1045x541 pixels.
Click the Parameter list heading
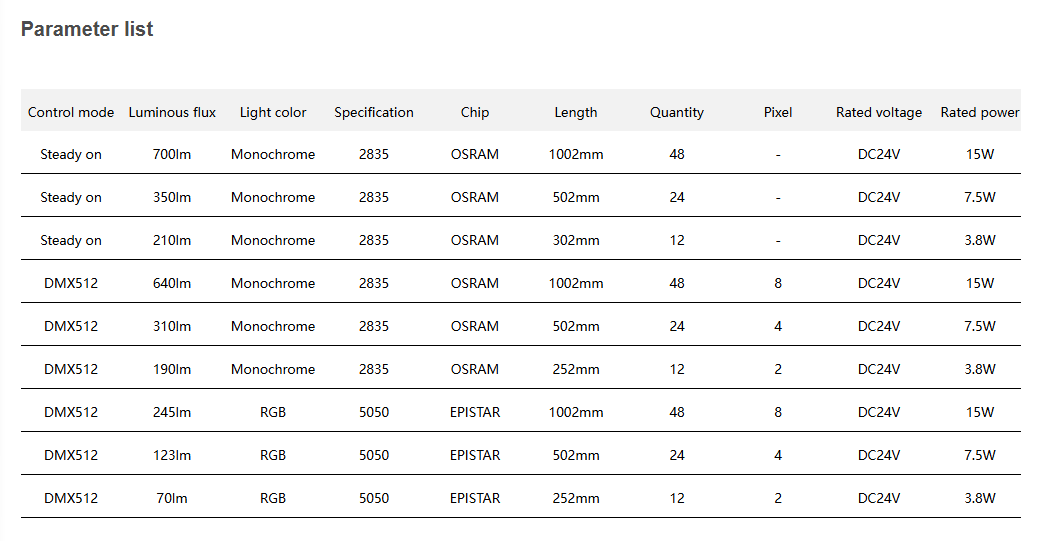pyautogui.click(x=87, y=29)
